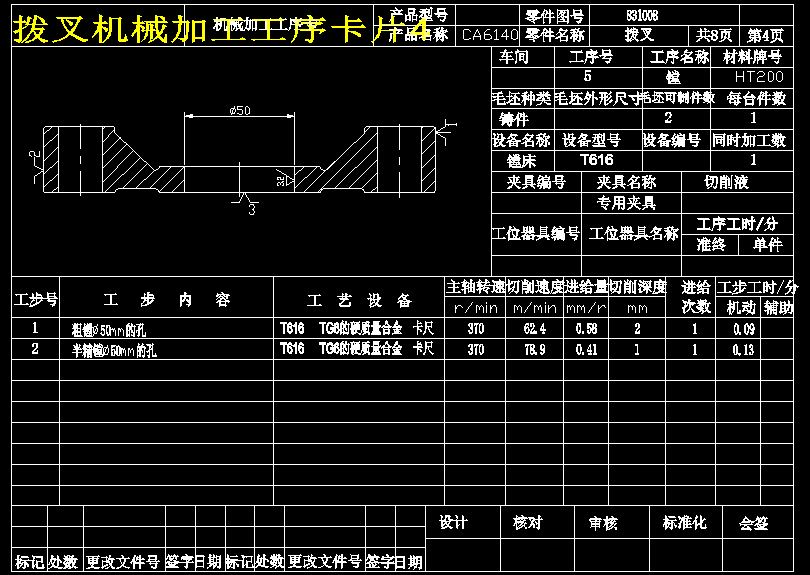Click the m/min unit cell
The height and width of the screenshot is (575, 810).
[x=535, y=308]
